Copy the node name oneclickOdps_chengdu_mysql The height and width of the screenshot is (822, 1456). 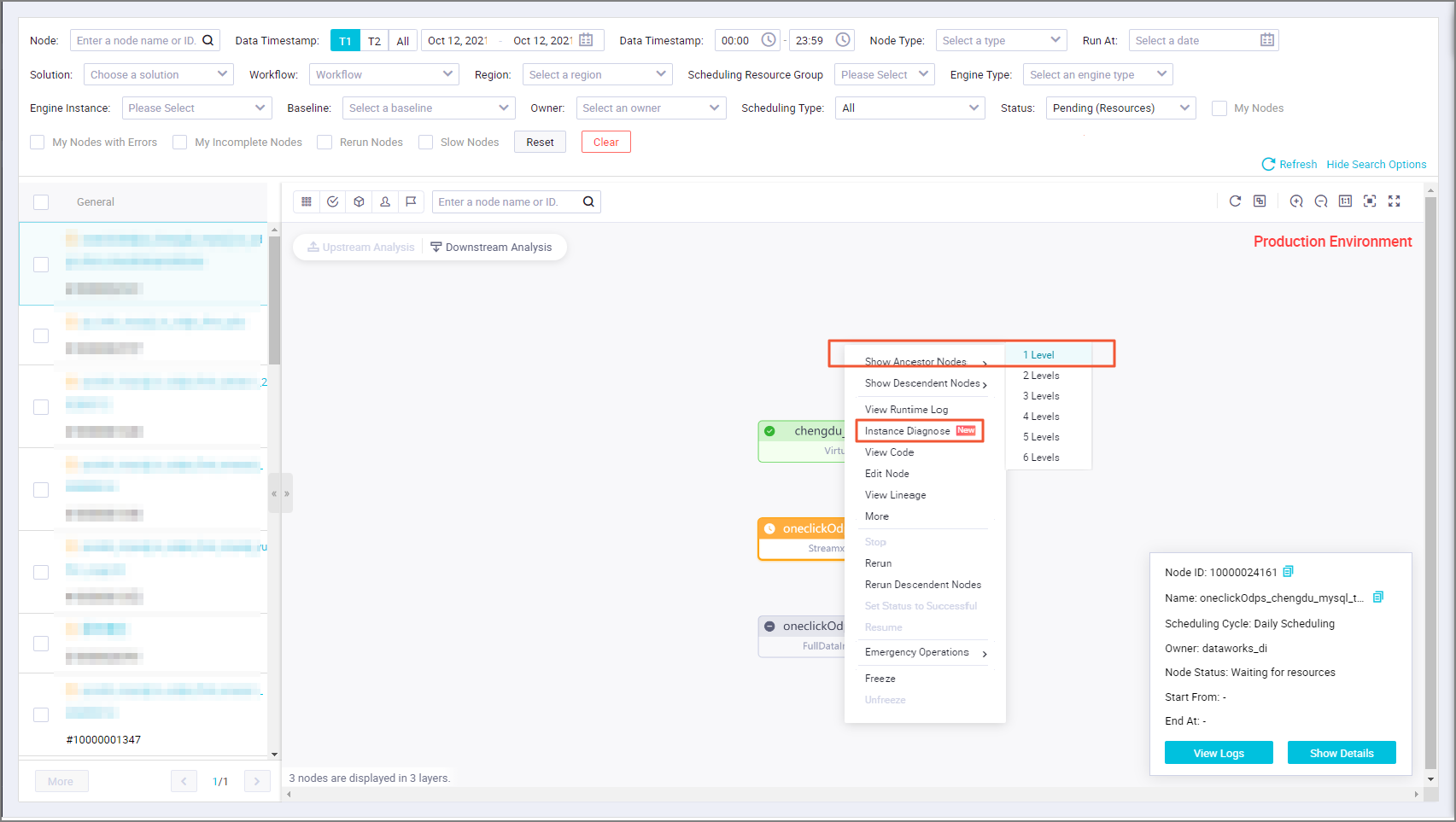click(x=1377, y=597)
